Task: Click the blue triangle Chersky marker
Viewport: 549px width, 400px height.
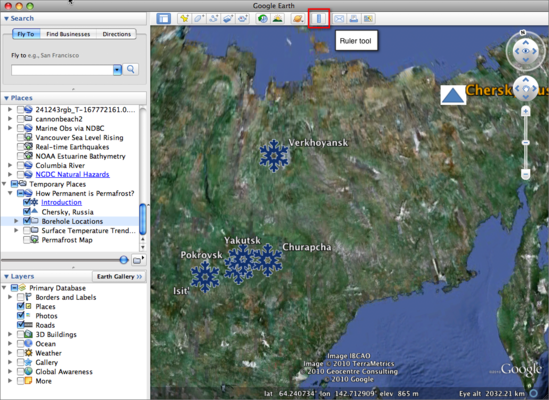Action: [453, 95]
